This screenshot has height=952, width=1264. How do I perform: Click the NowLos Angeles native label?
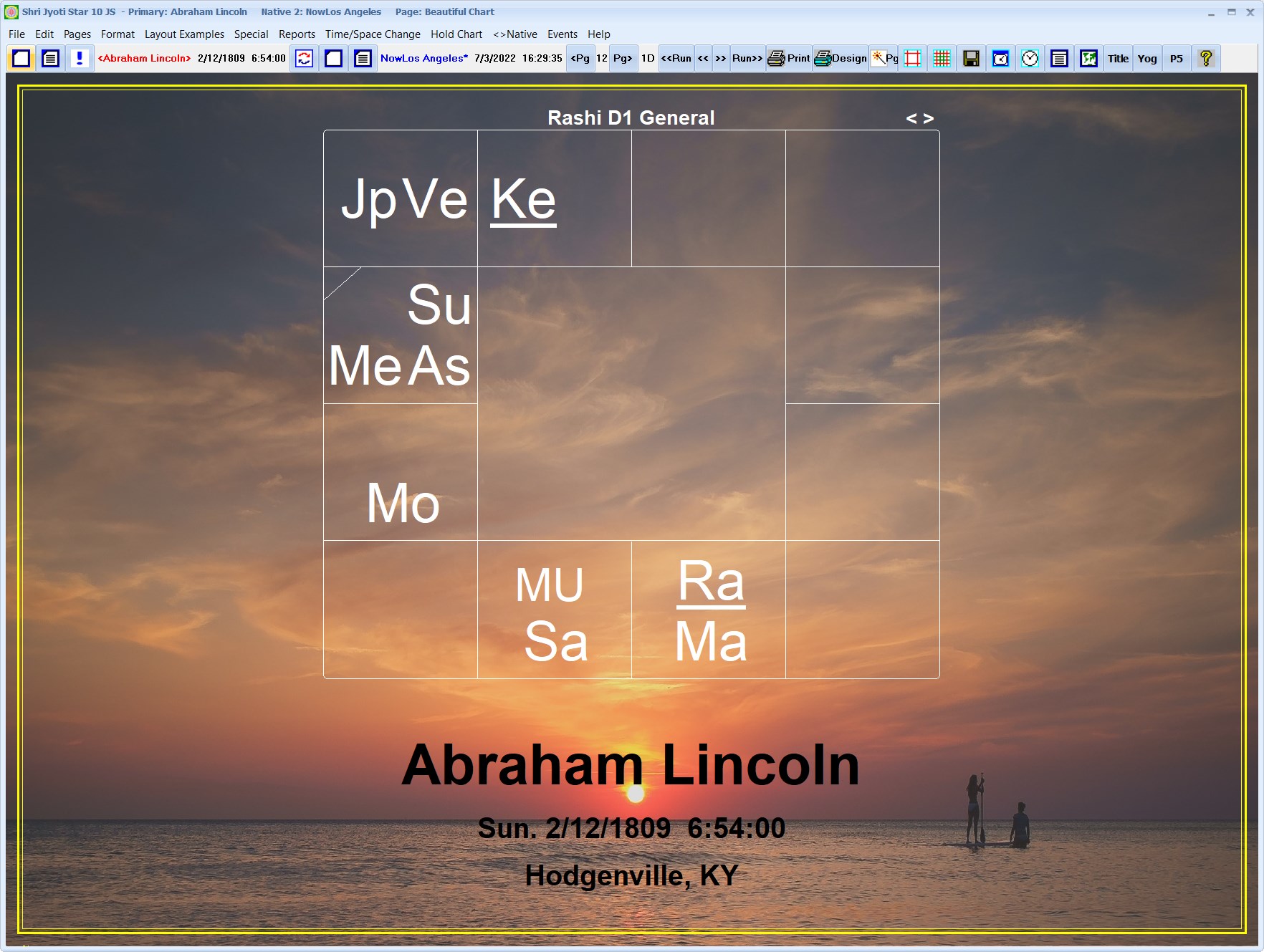(423, 58)
